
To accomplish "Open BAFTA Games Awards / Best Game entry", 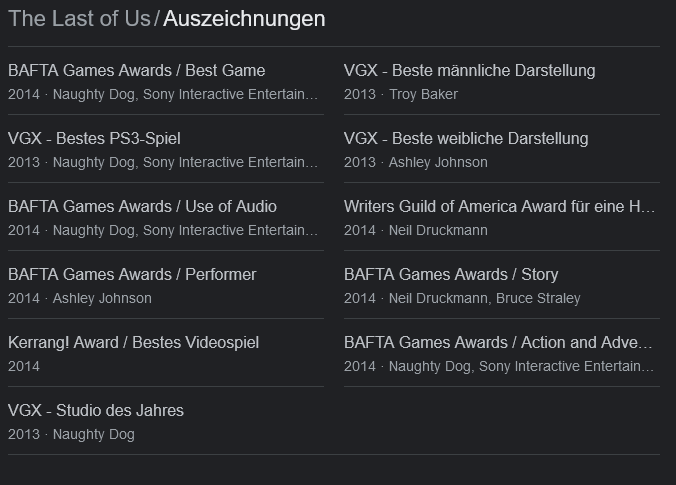I will point(137,71).
